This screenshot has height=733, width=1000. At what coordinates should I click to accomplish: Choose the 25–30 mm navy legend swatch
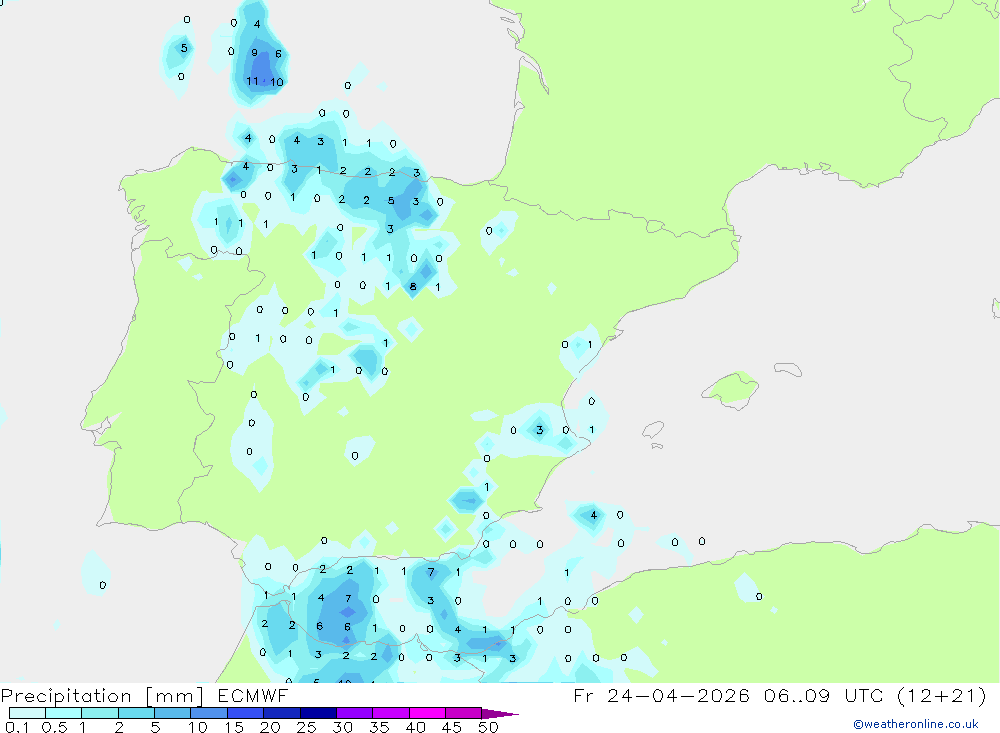coord(318,713)
